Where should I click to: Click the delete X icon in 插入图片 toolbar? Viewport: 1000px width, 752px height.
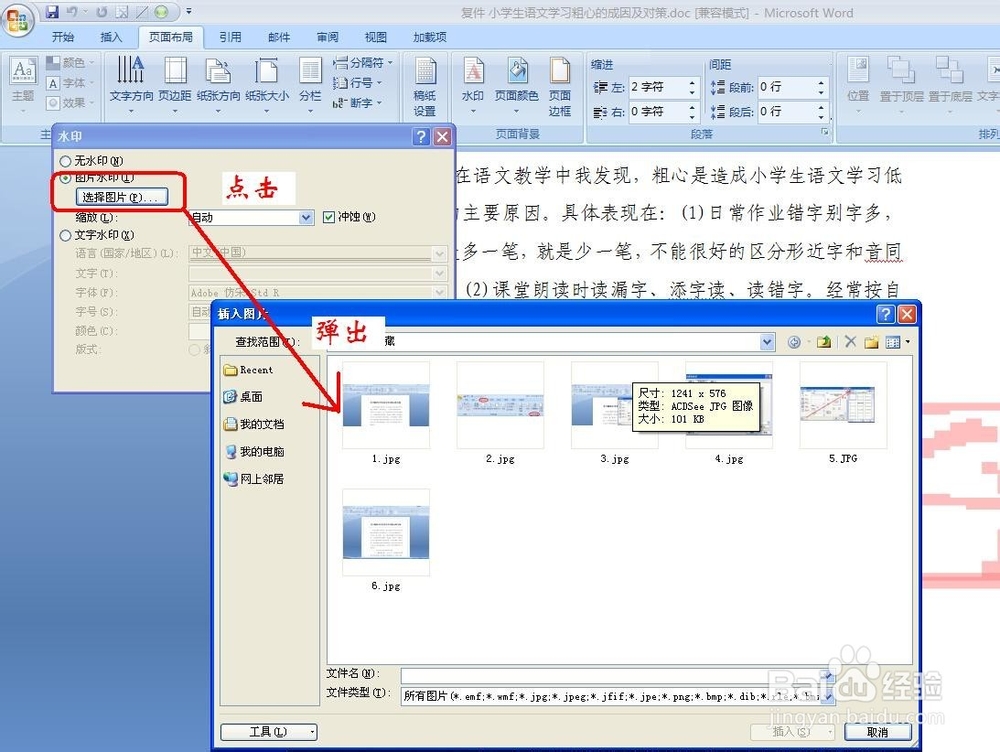click(x=850, y=342)
